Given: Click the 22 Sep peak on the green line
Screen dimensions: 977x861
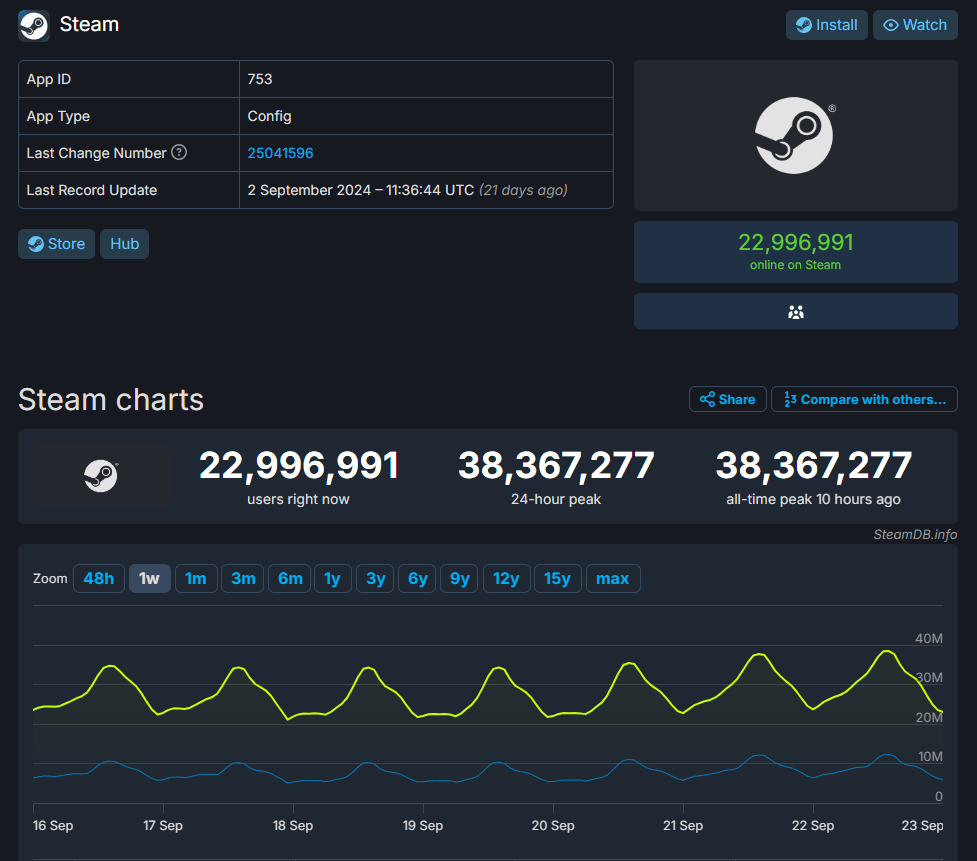Looking at the screenshot, I should [x=886, y=652].
